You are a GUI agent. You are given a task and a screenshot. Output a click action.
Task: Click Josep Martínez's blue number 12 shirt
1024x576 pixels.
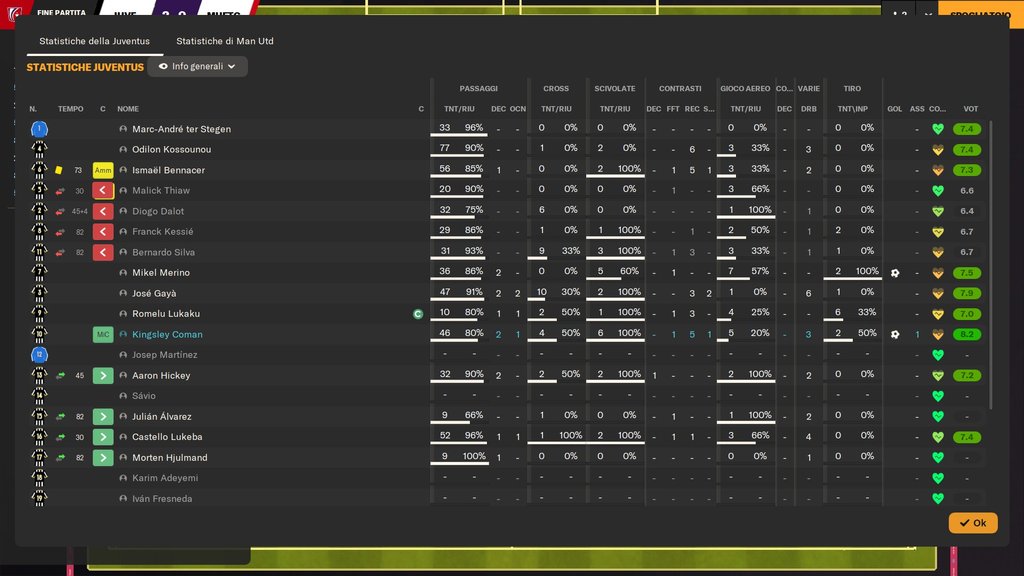click(39, 355)
